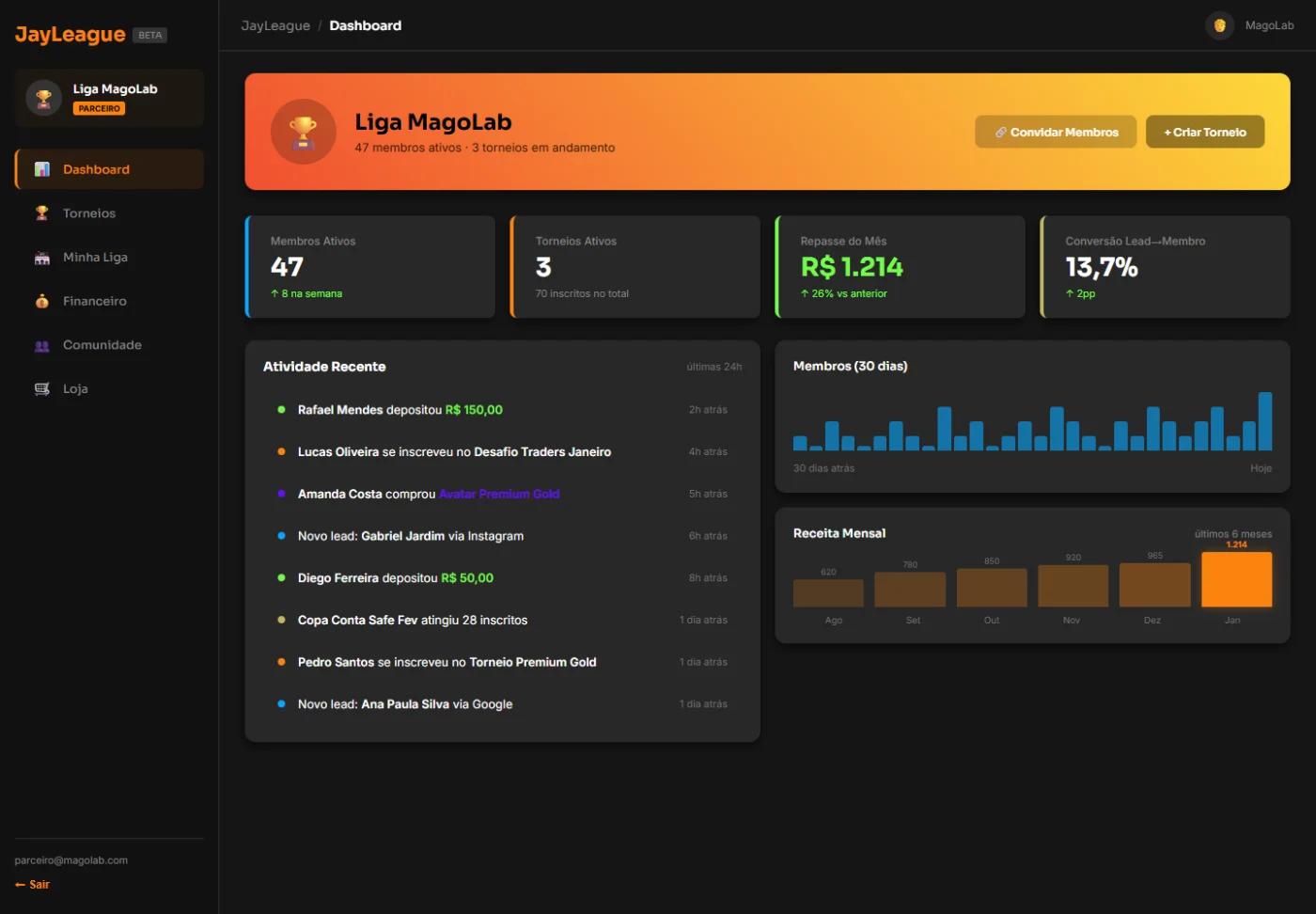This screenshot has height=914, width=1316.
Task: Click the Torneios trophy icon
Action: 42,213
